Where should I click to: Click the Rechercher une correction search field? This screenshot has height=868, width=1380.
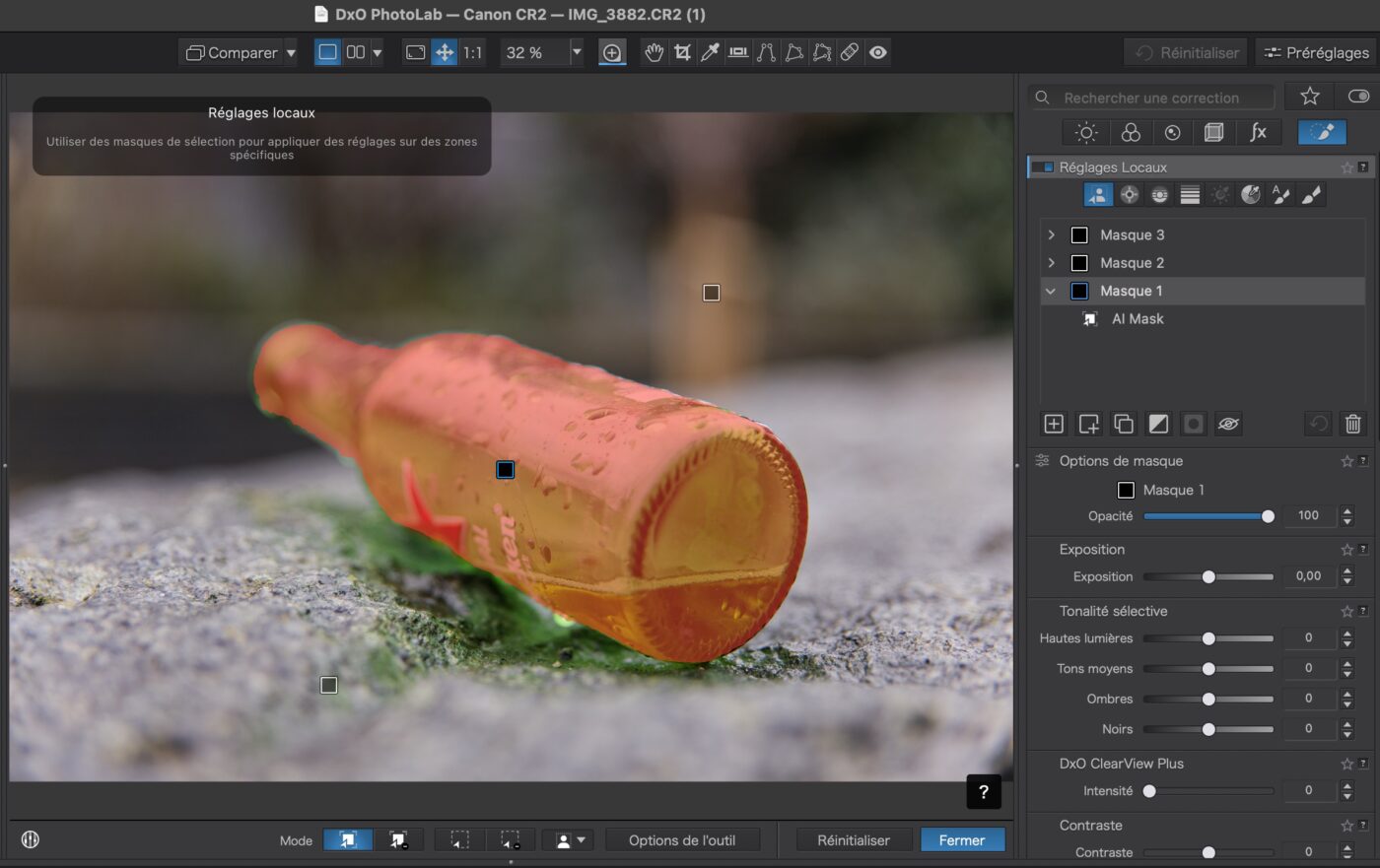tap(1151, 98)
